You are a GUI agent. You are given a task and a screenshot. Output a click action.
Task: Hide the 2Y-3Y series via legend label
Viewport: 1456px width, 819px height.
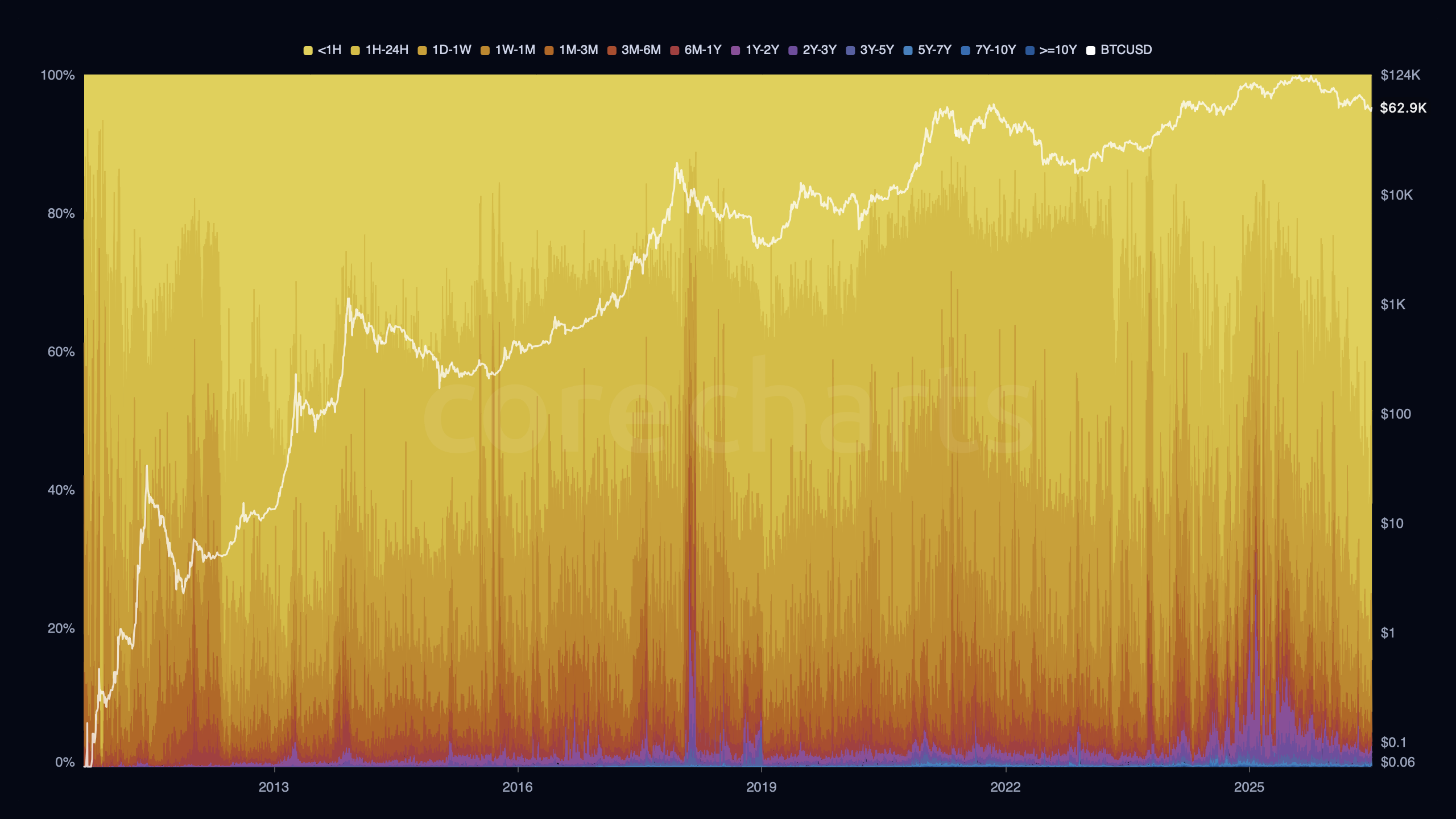click(820, 50)
